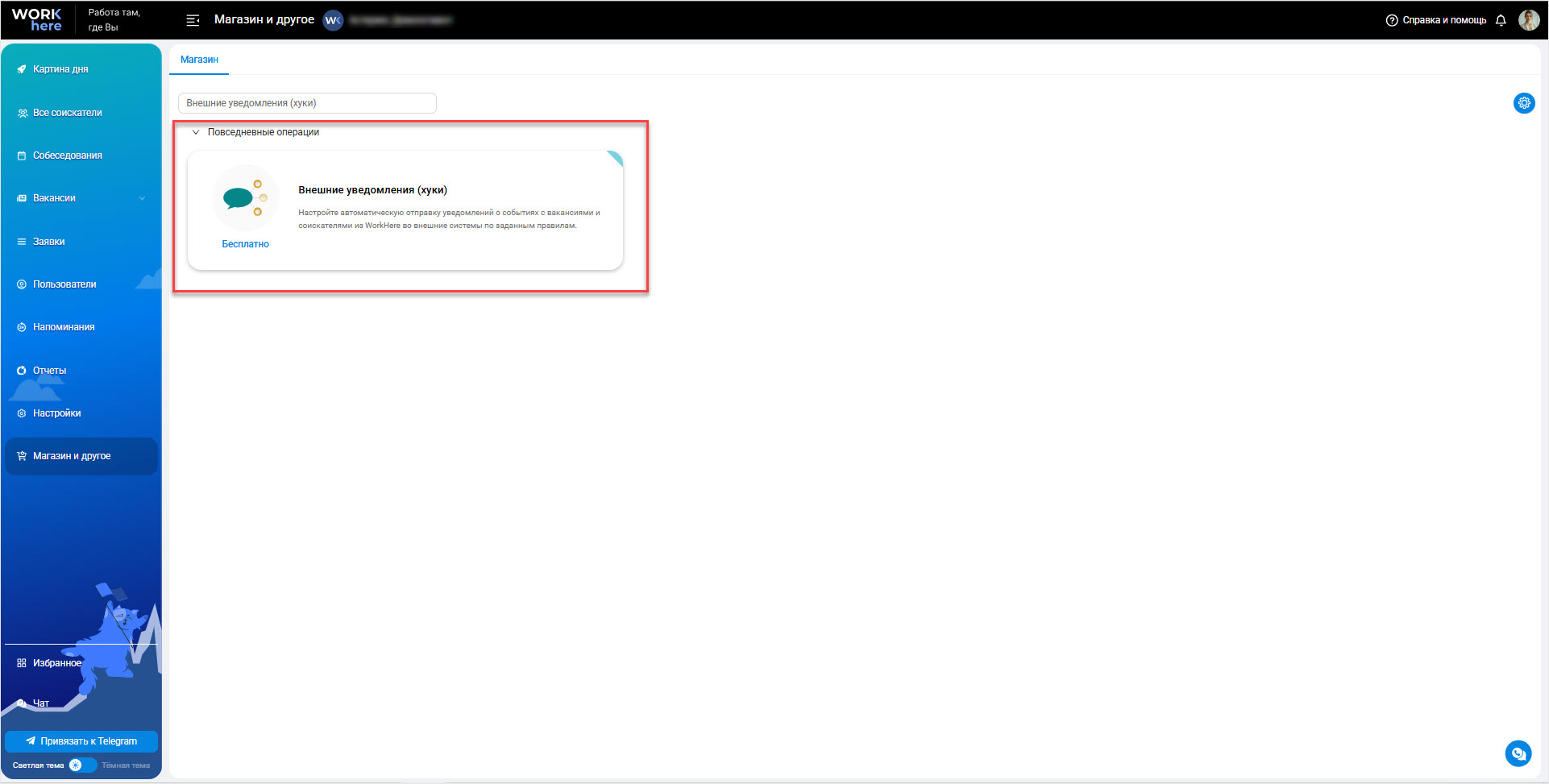
Task: Go to Собеседования page
Action: coord(67,156)
